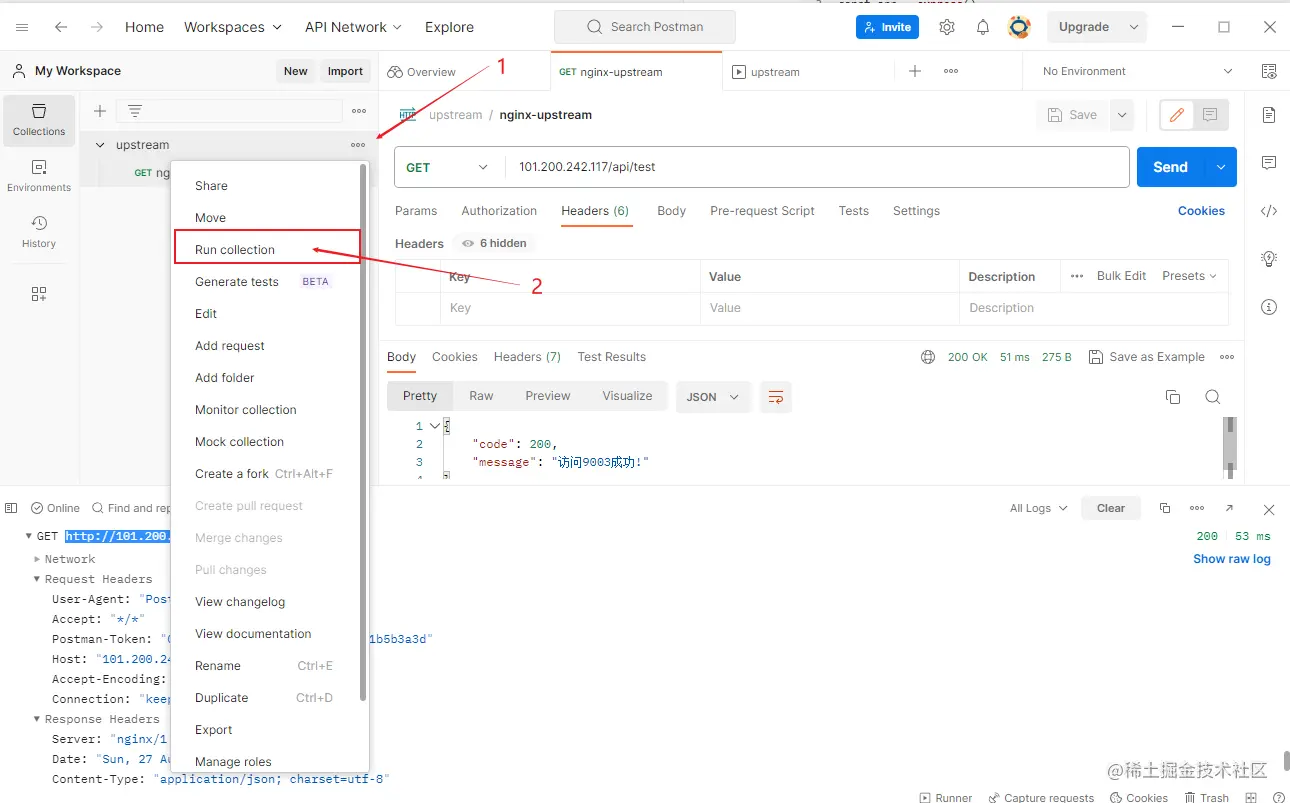Open Environments in the sidebar

(39, 176)
